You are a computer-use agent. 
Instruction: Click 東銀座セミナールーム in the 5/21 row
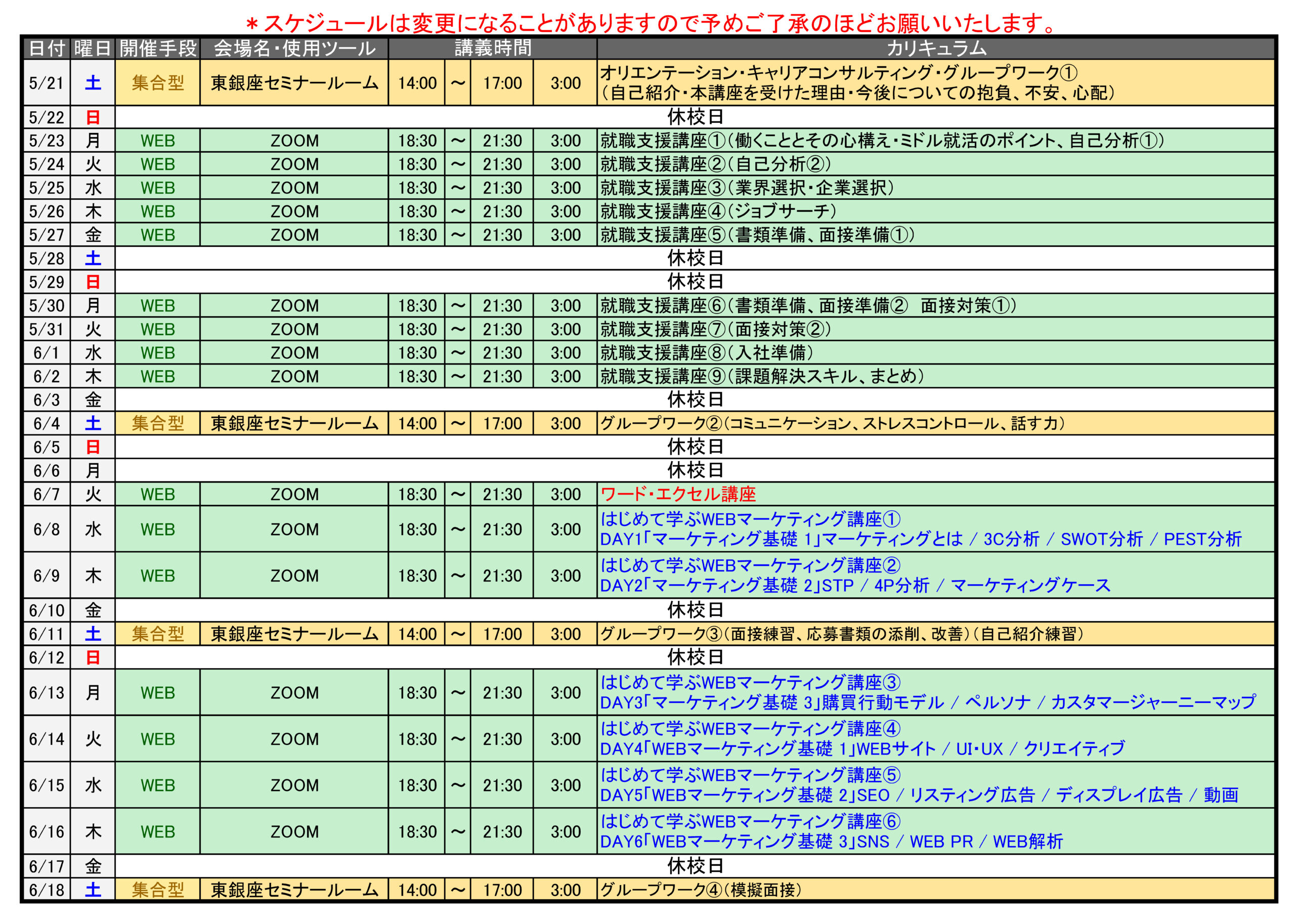pos(294,83)
